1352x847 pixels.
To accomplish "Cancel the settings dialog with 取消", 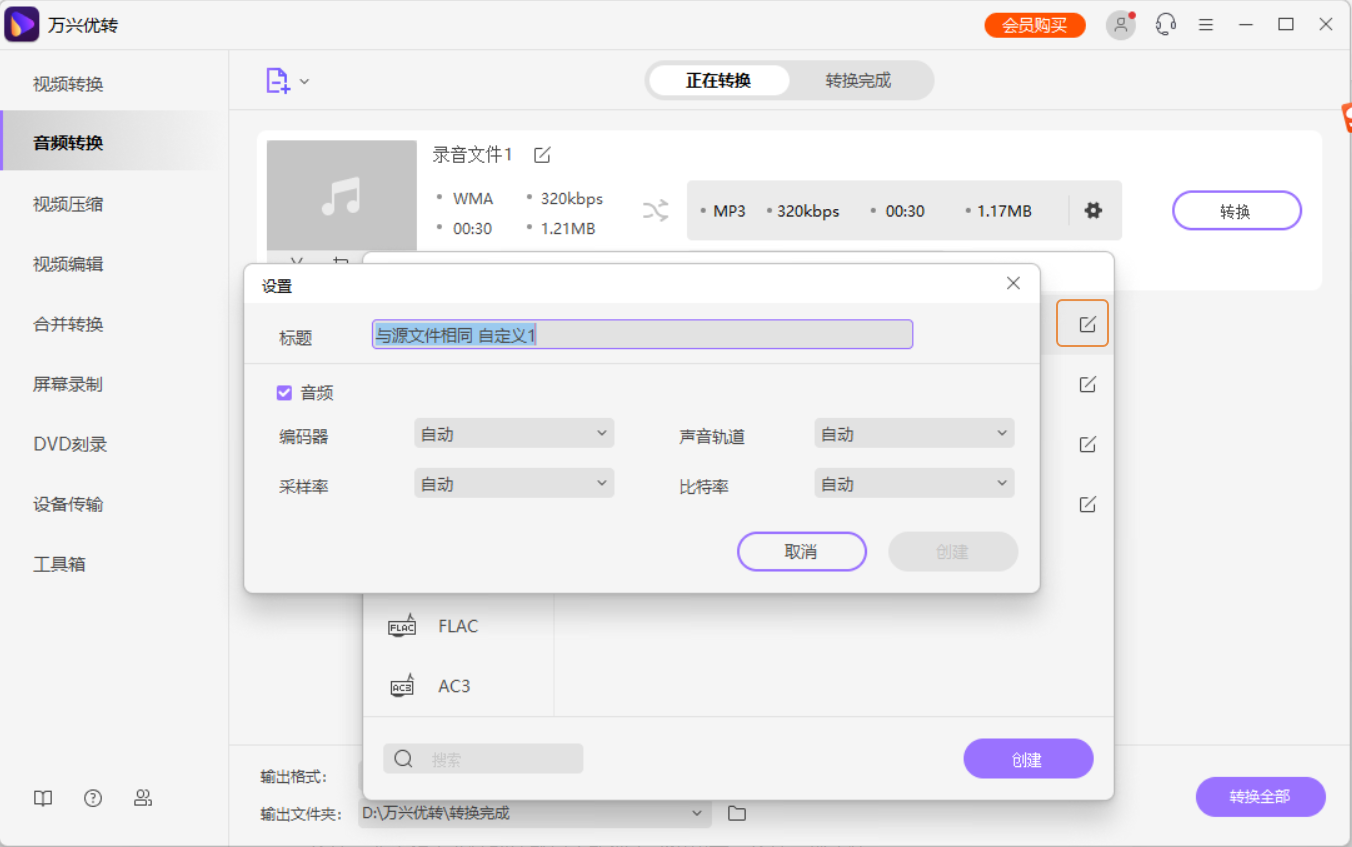I will coord(801,551).
